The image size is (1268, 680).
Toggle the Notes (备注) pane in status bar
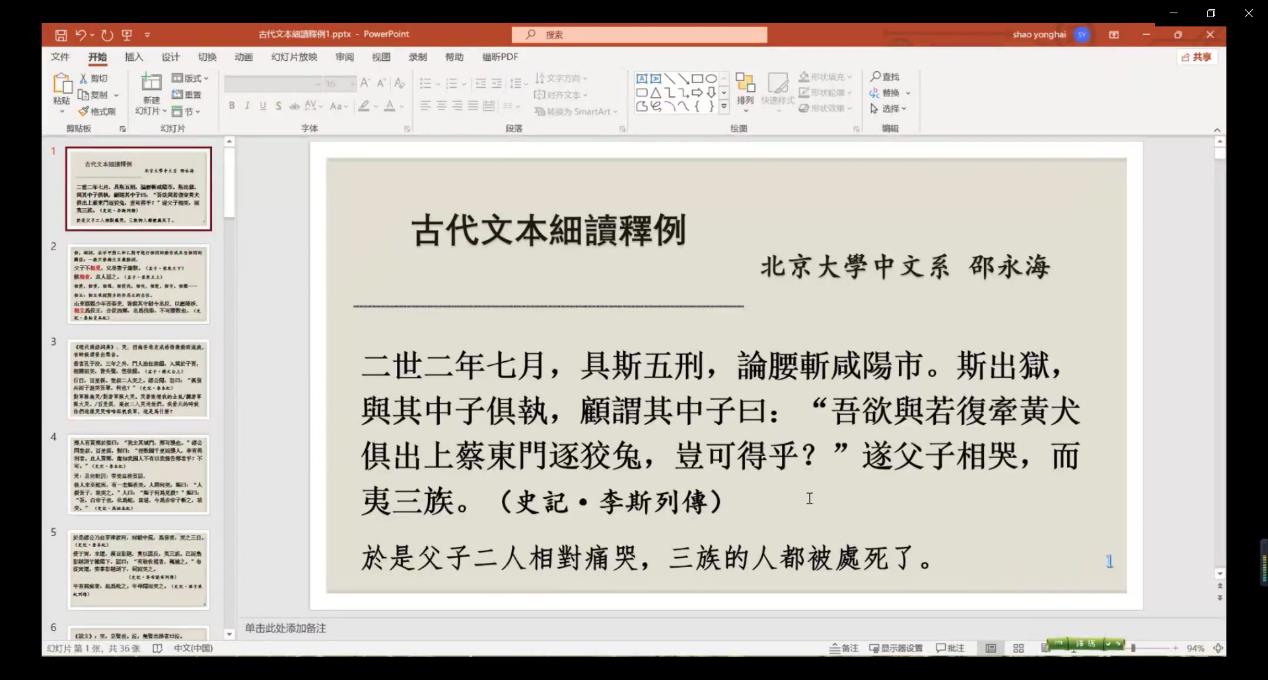(844, 648)
